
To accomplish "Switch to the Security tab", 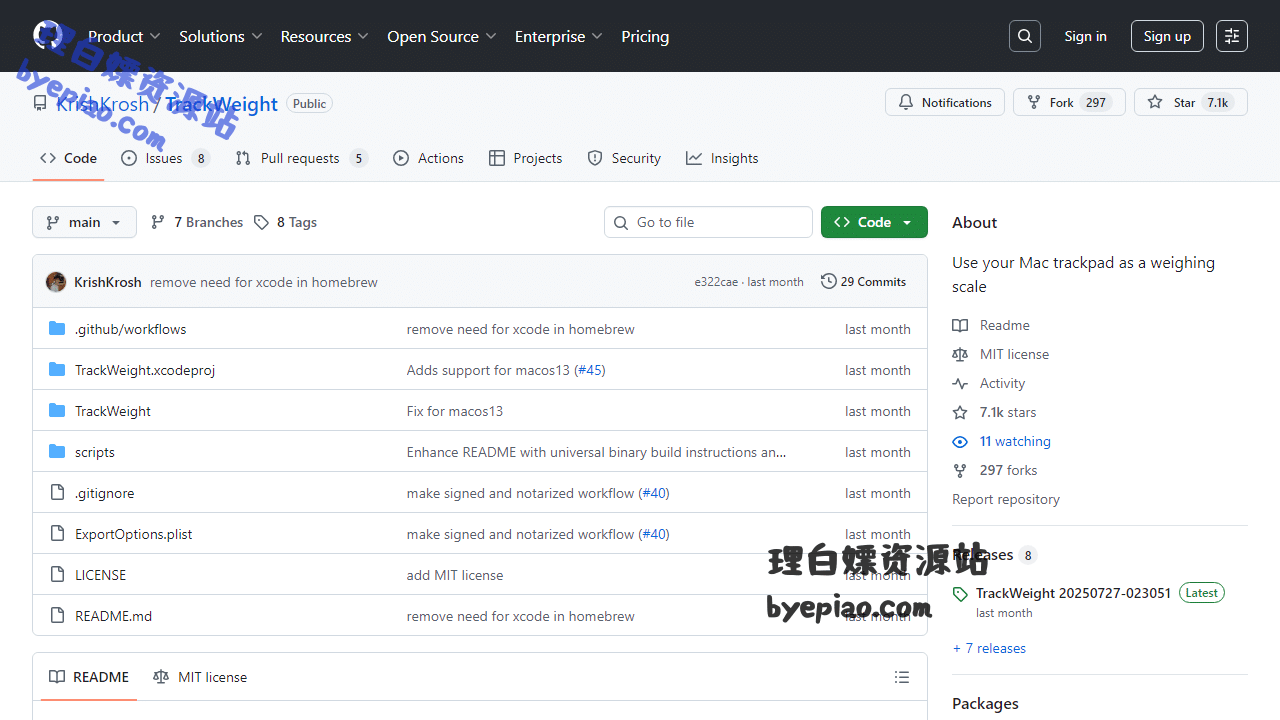I will pos(624,158).
